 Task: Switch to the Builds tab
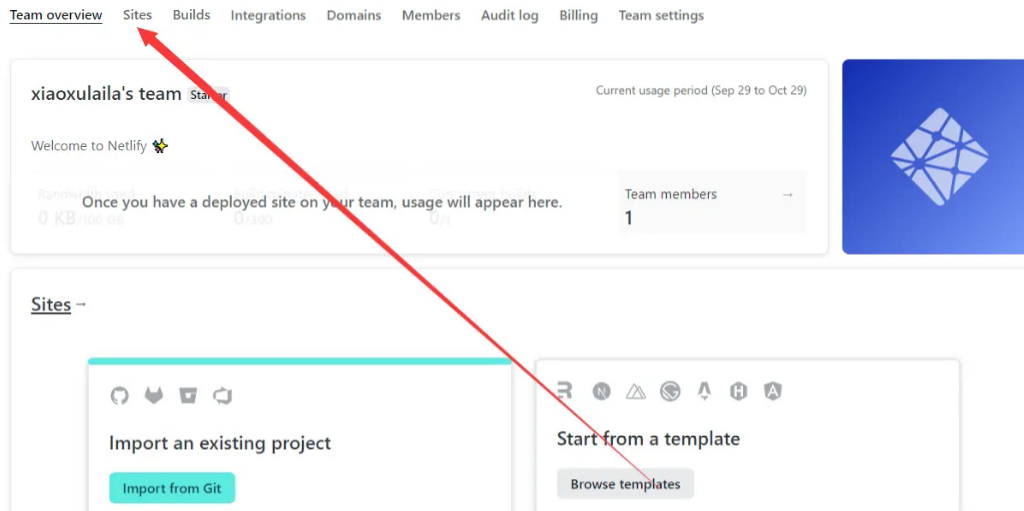pyautogui.click(x=191, y=15)
